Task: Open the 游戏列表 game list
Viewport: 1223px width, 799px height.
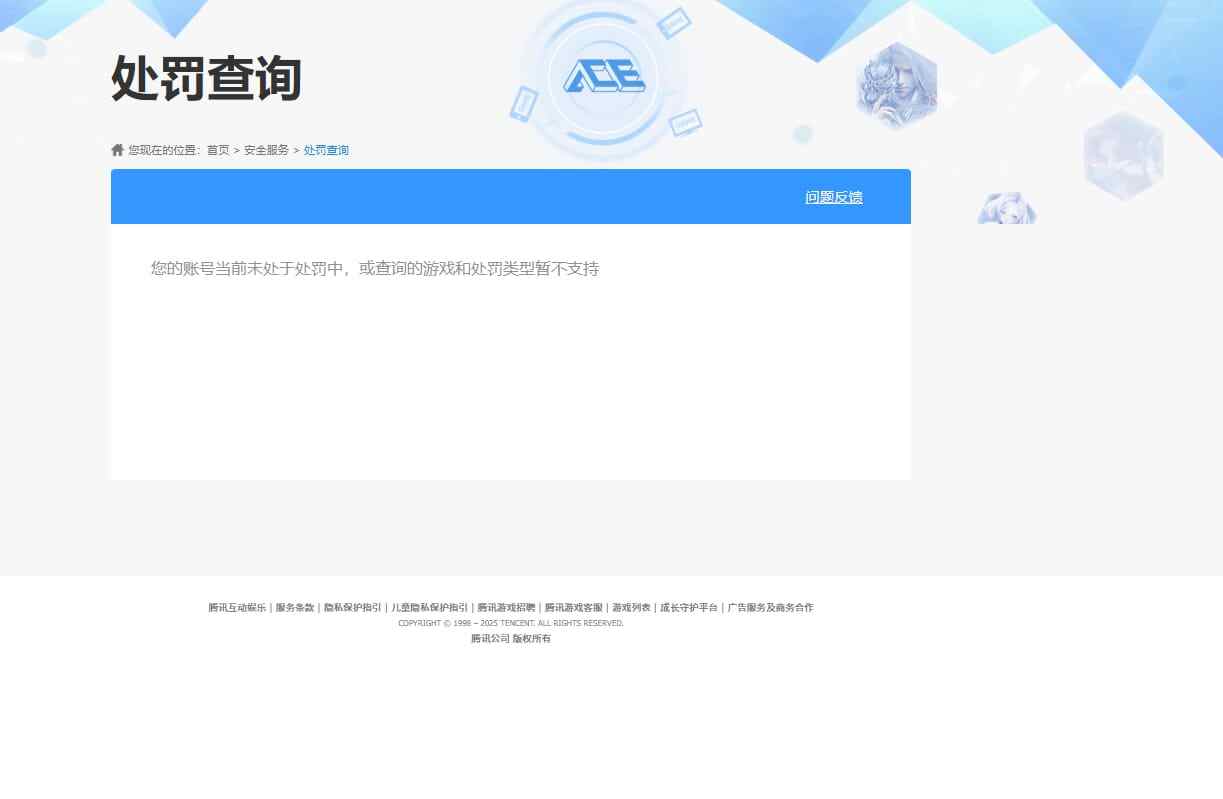Action: pos(631,607)
